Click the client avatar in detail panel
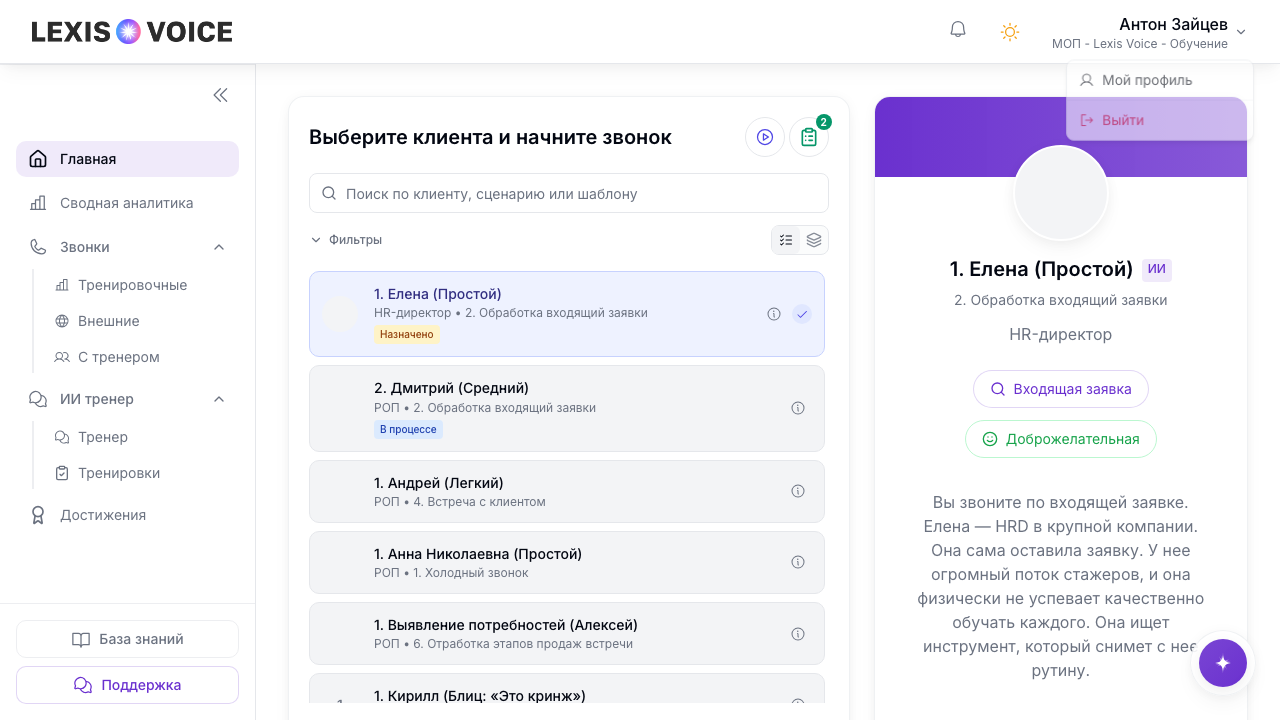 pos(1061,193)
